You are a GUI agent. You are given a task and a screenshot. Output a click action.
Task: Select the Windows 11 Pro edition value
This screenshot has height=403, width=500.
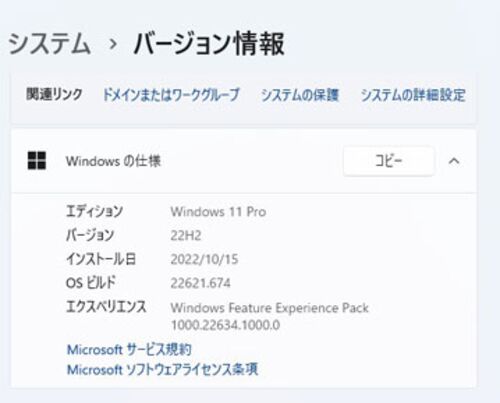point(218,212)
